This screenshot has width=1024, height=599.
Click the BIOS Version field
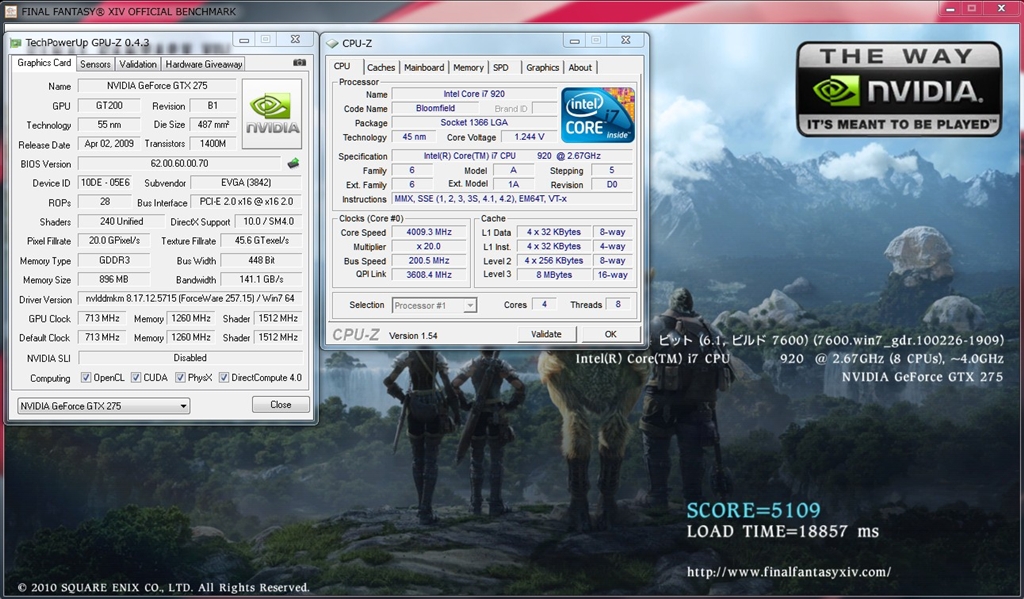pyautogui.click(x=179, y=163)
